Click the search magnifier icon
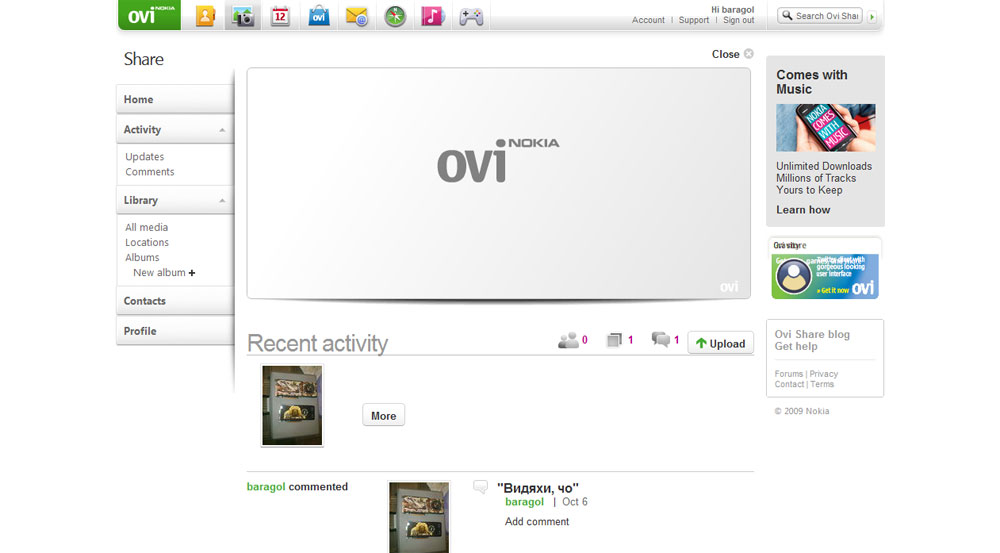This screenshot has width=1000, height=553. click(788, 15)
